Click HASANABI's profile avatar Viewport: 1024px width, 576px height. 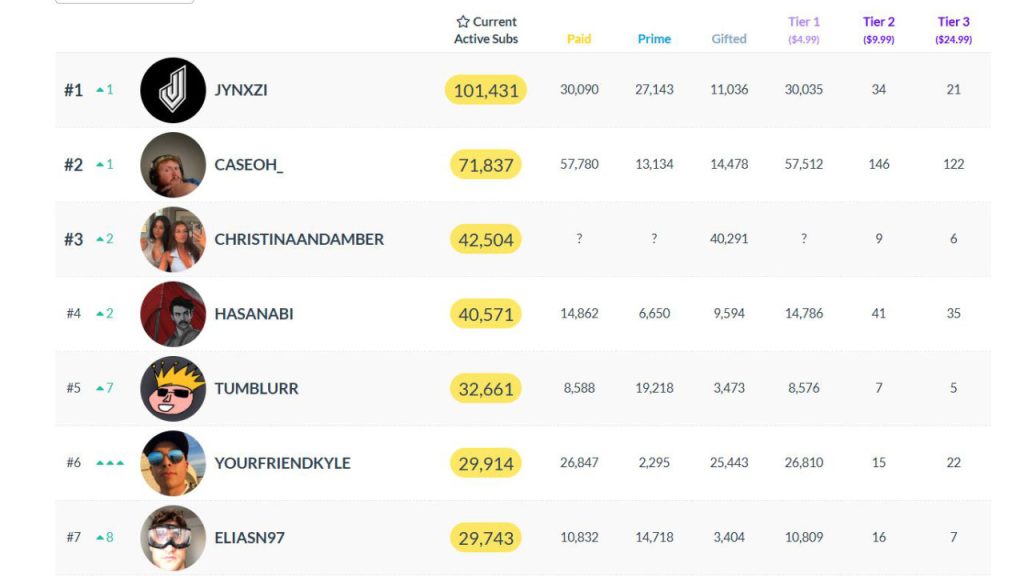[x=172, y=313]
